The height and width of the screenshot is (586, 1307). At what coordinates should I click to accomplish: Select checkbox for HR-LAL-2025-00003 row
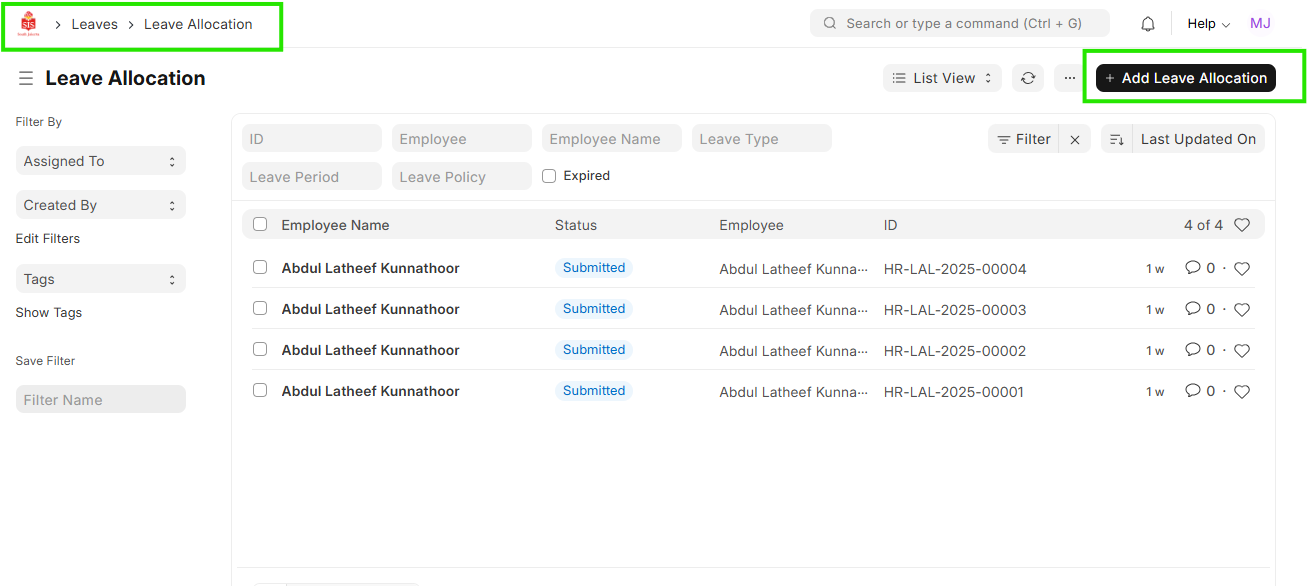pyautogui.click(x=260, y=309)
